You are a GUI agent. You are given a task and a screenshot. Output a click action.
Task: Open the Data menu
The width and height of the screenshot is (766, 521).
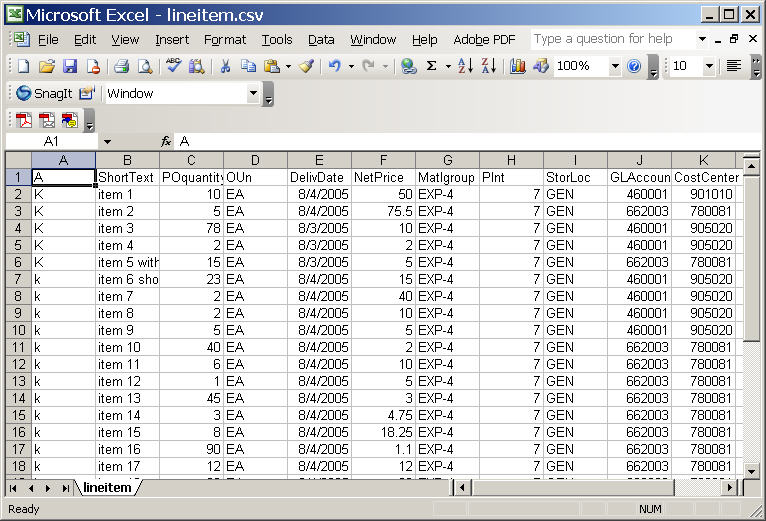click(x=321, y=39)
